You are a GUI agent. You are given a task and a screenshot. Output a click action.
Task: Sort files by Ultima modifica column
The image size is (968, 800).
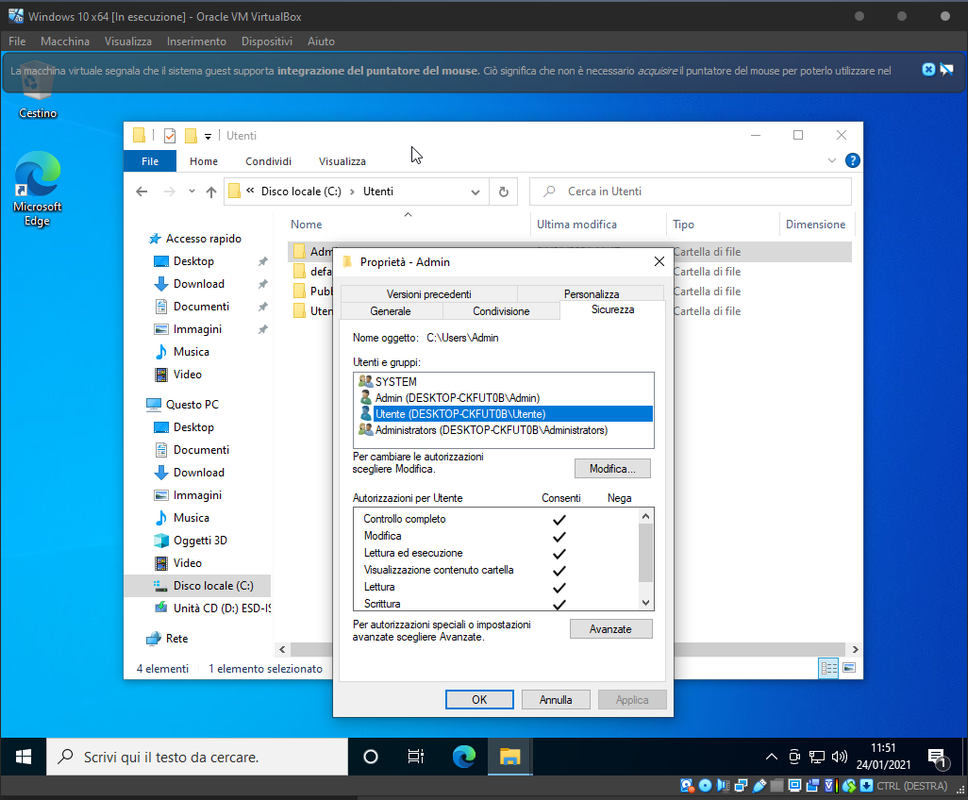[x=577, y=224]
